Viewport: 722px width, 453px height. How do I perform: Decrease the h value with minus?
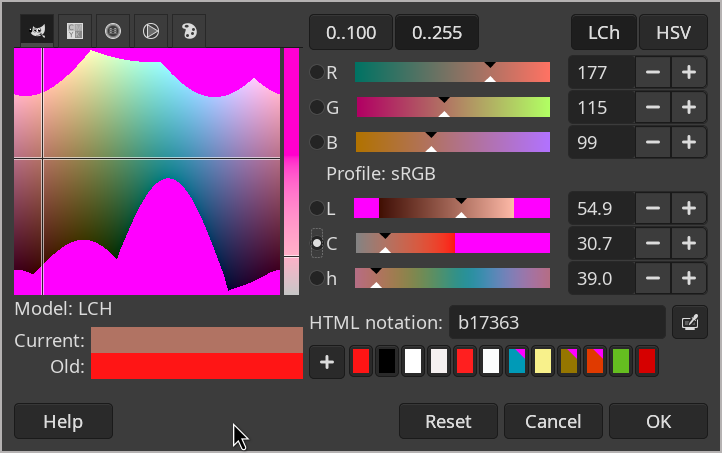click(653, 278)
